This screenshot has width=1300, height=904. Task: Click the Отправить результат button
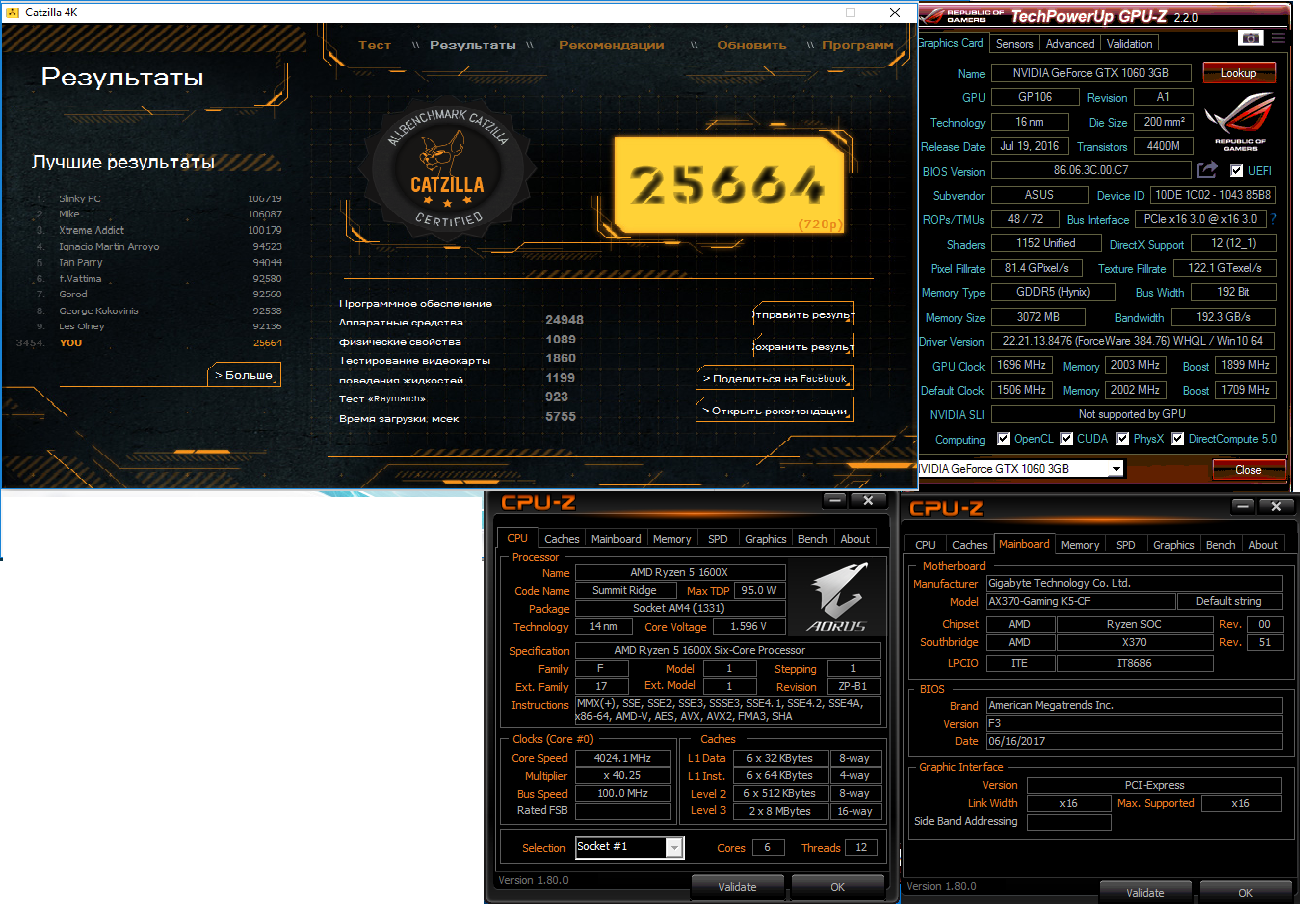coord(803,314)
